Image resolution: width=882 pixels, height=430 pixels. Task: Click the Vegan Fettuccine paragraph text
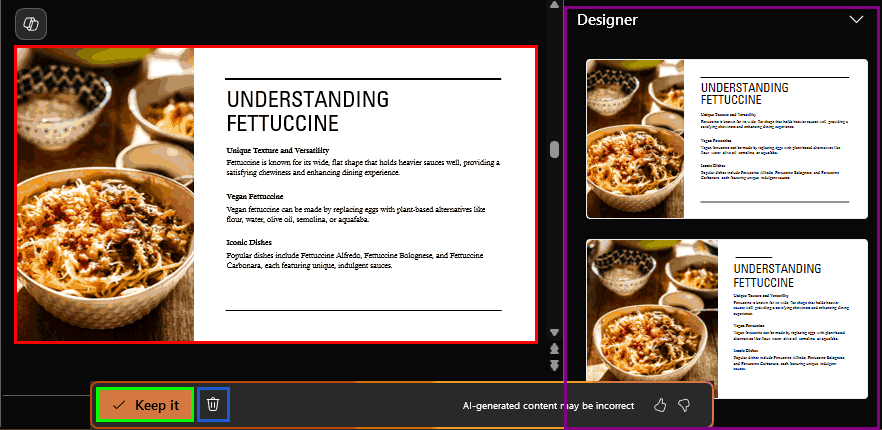[355, 215]
